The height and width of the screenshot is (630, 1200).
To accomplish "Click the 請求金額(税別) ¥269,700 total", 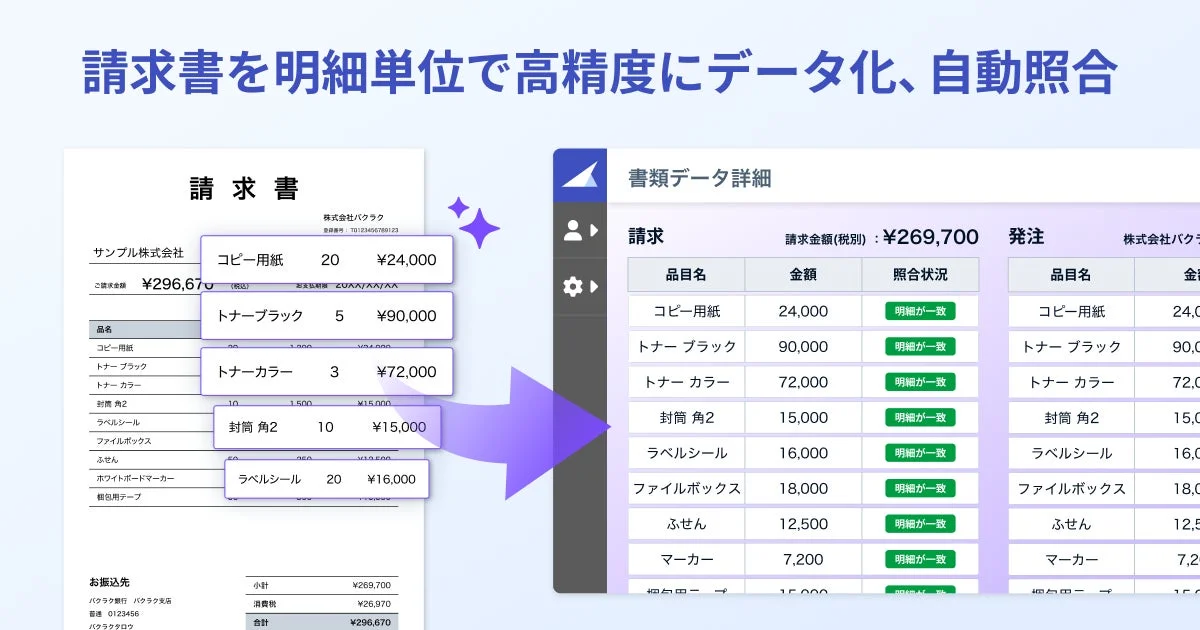I will pos(882,238).
